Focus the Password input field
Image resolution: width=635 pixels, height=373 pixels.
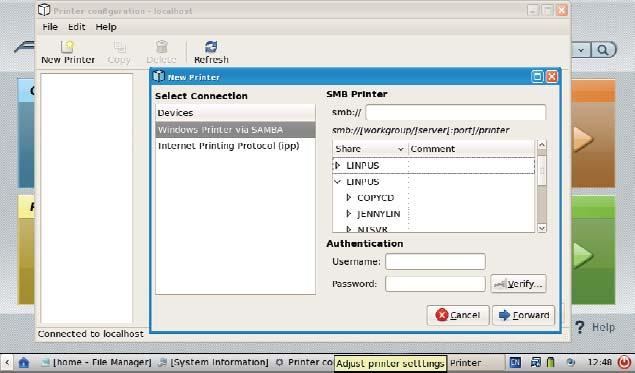pyautogui.click(x=435, y=284)
